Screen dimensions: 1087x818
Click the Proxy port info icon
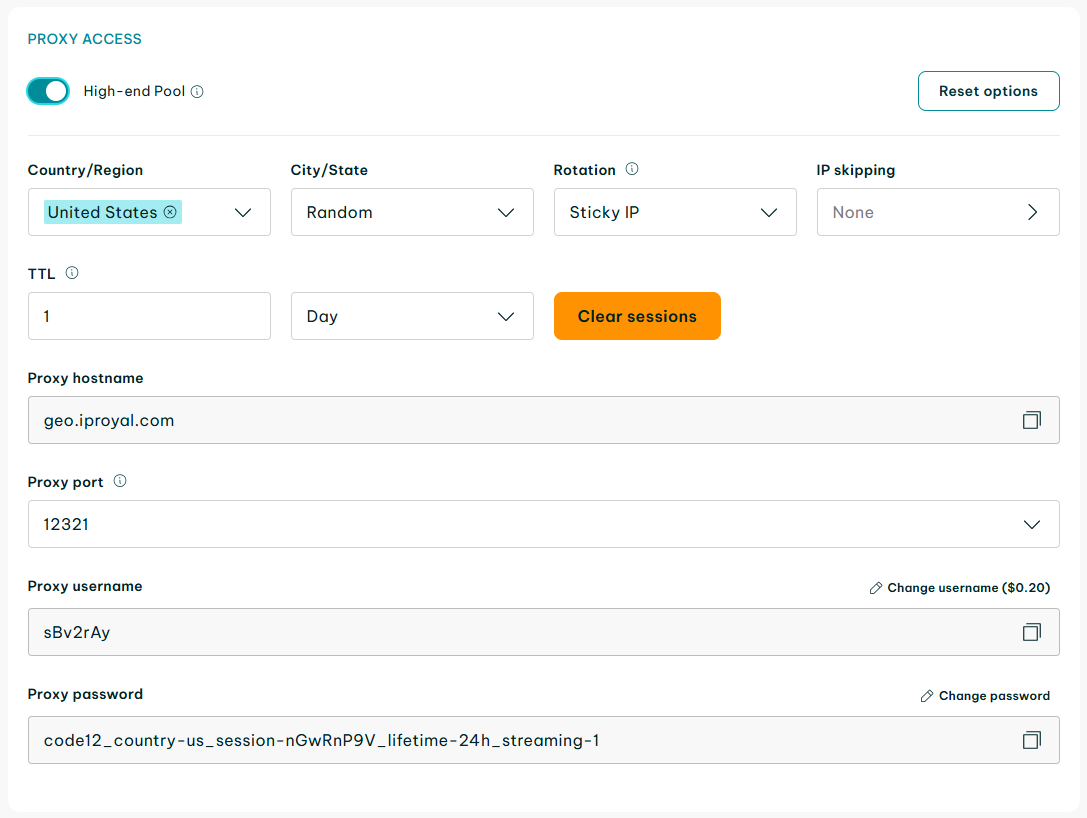click(120, 481)
